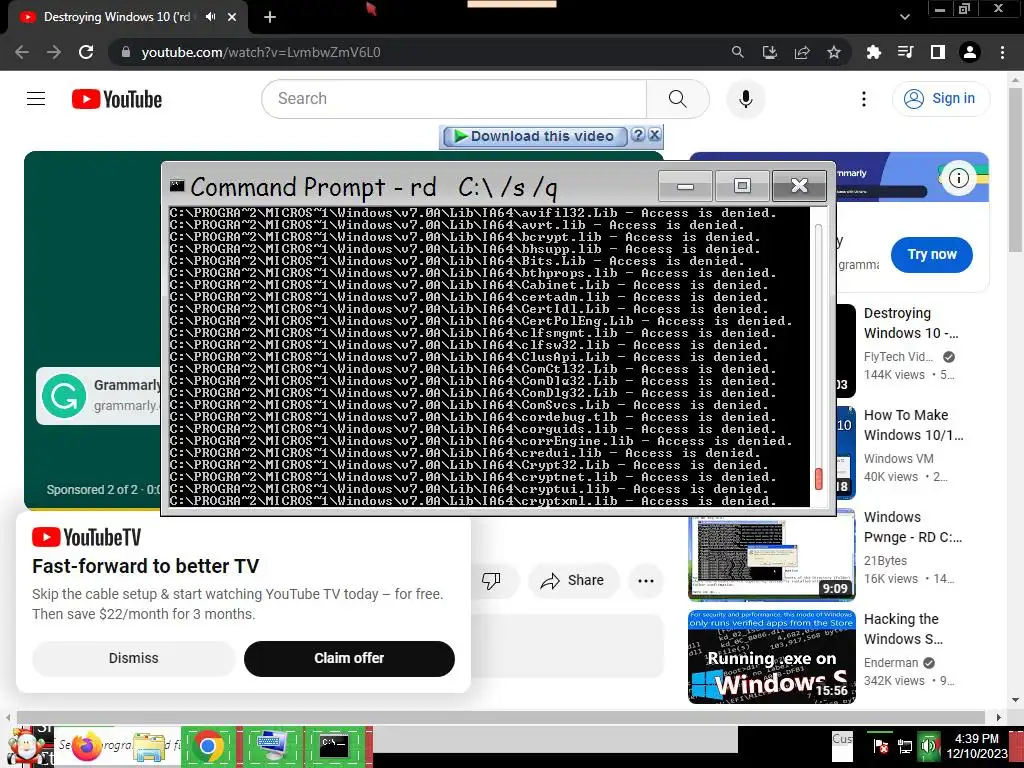This screenshot has width=1024, height=768.
Task: Dismiss the YouTube TV offer
Action: tap(133, 658)
